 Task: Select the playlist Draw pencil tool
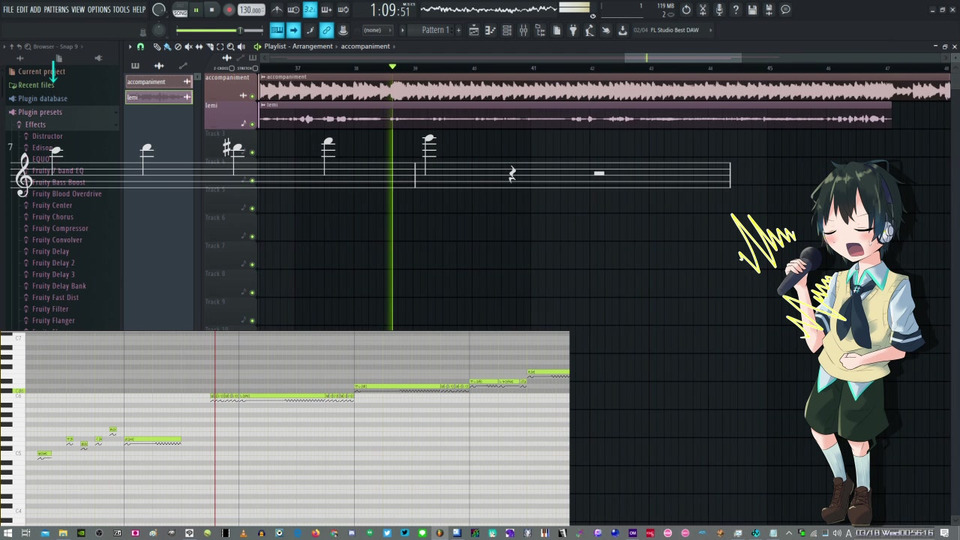coord(157,47)
